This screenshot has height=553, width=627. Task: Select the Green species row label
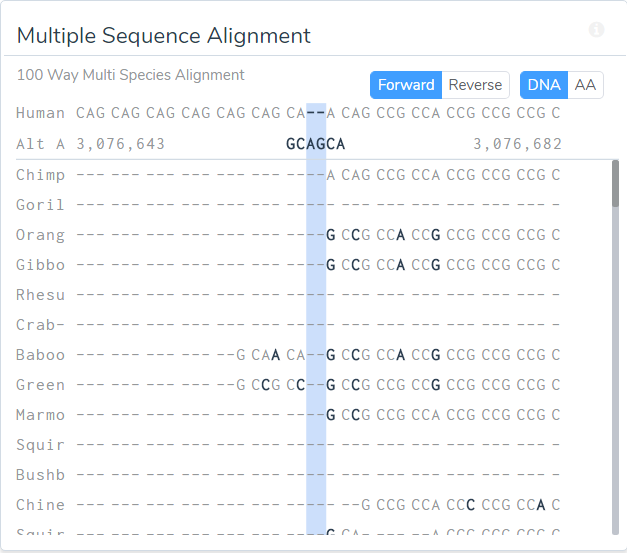pyautogui.click(x=41, y=385)
